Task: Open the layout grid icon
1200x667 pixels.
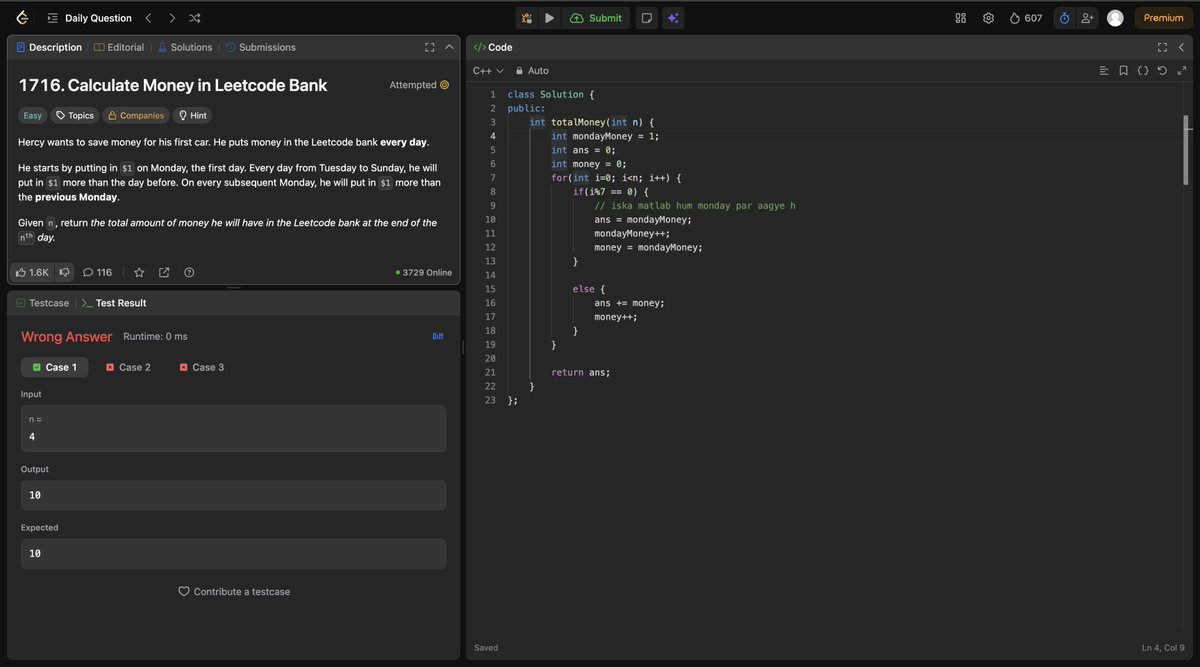Action: coord(961,18)
